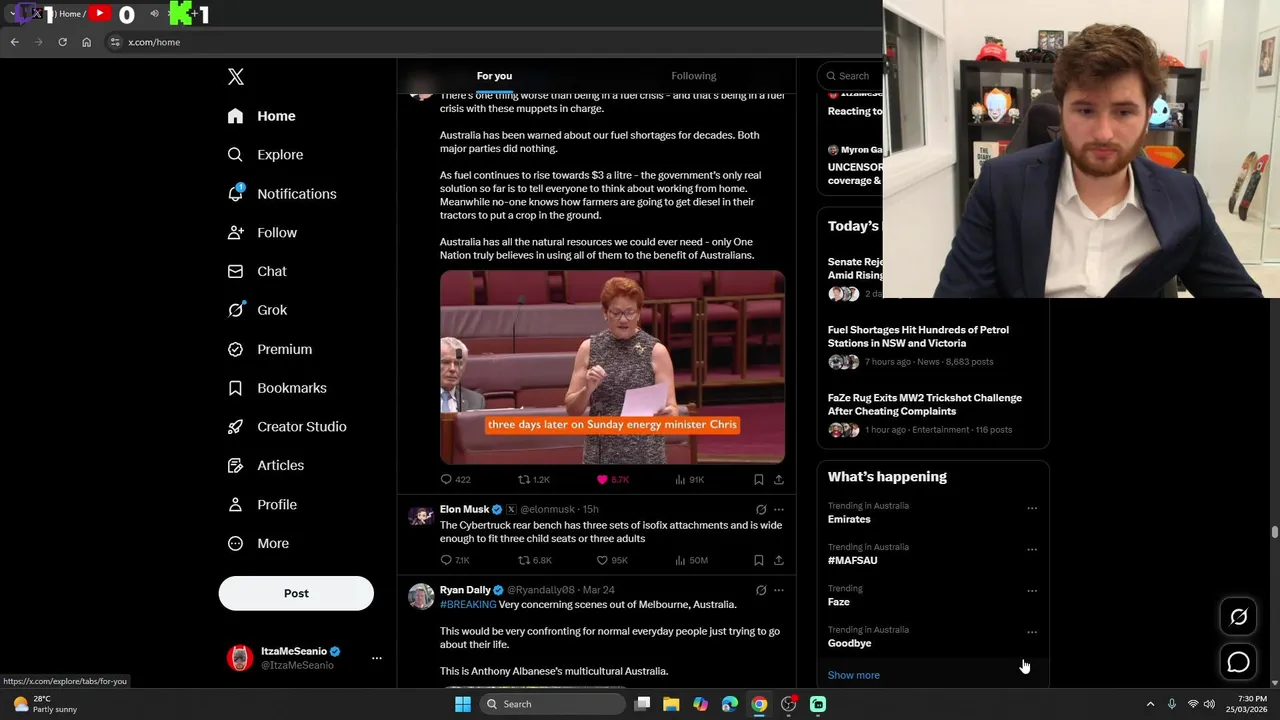The height and width of the screenshot is (720, 1280).
Task: Open floating Grok button
Action: coord(1238,617)
